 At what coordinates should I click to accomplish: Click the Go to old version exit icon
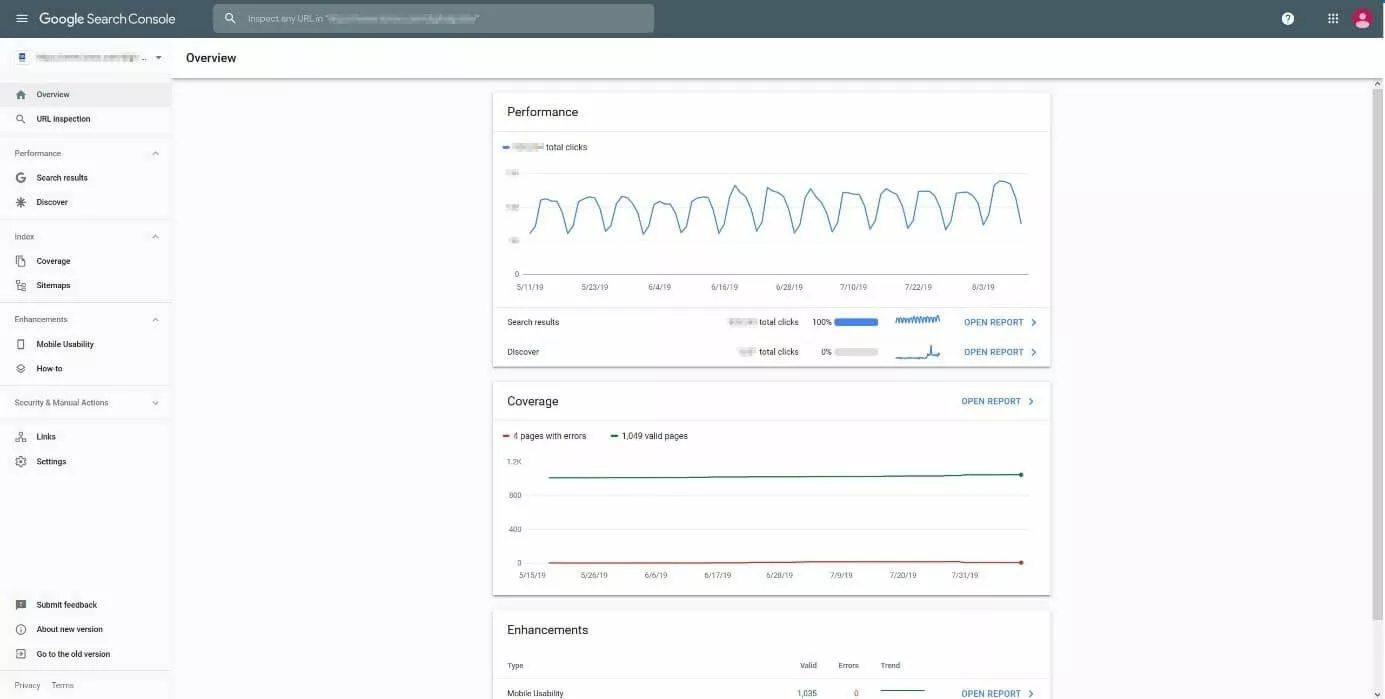21,654
